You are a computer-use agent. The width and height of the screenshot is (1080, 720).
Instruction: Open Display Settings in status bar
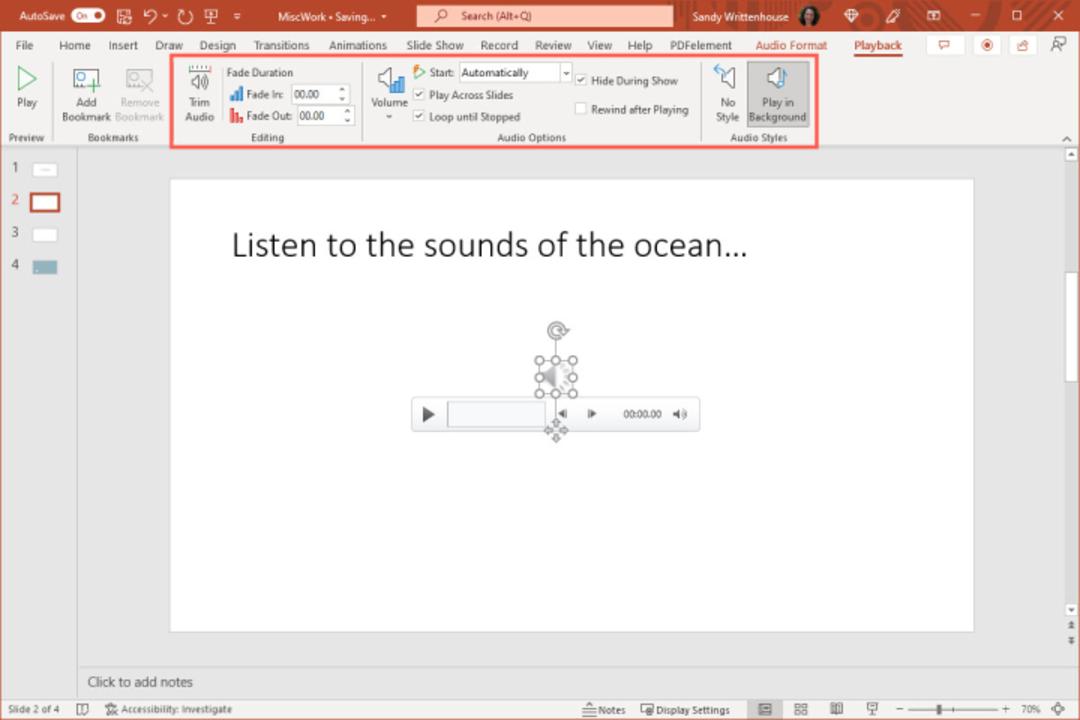tap(685, 709)
